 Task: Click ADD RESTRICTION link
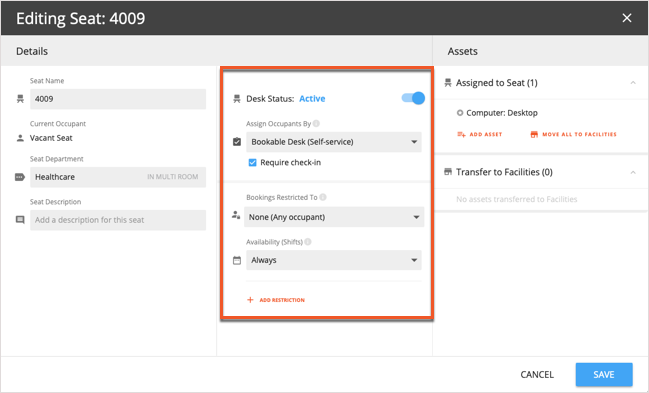pos(282,300)
